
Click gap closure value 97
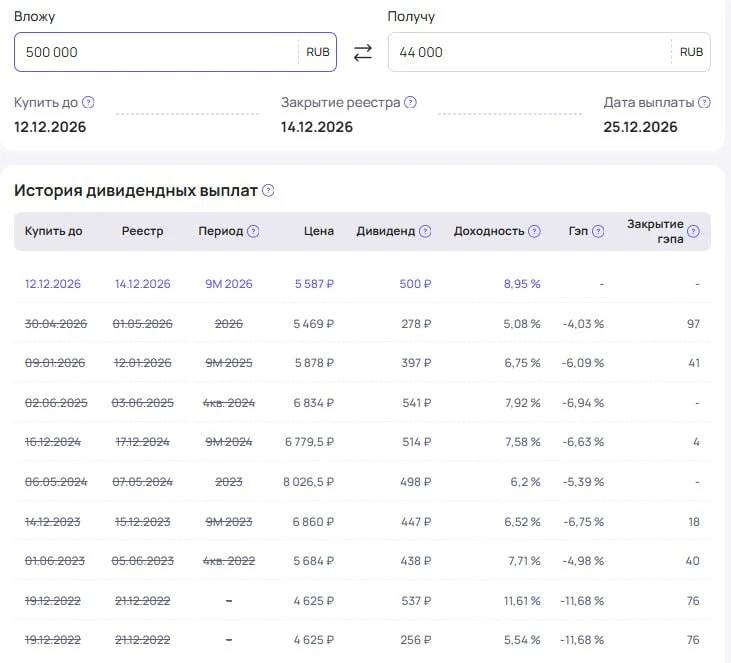(693, 324)
